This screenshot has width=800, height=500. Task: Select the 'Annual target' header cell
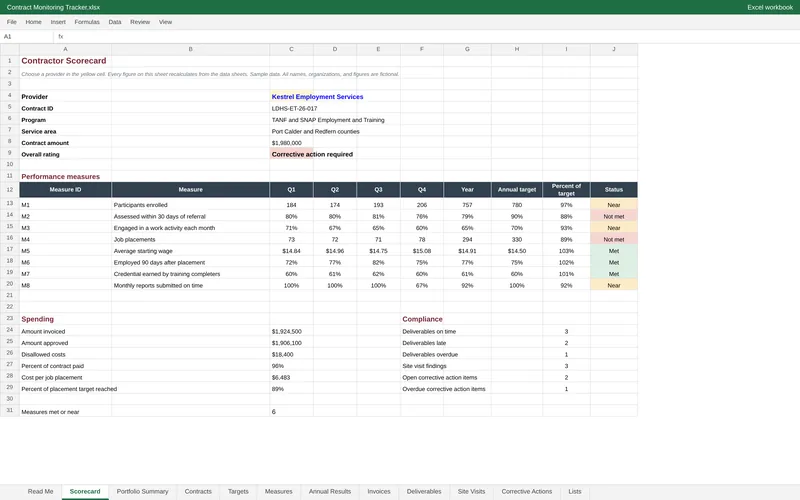tap(517, 190)
